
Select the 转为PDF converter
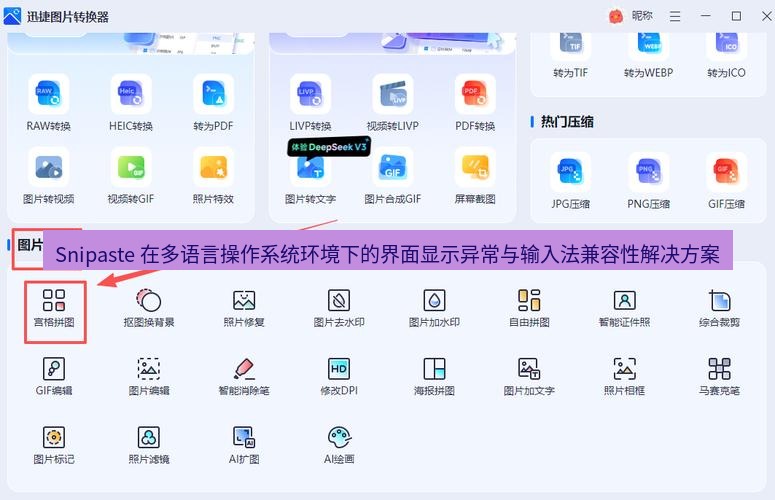(x=214, y=104)
